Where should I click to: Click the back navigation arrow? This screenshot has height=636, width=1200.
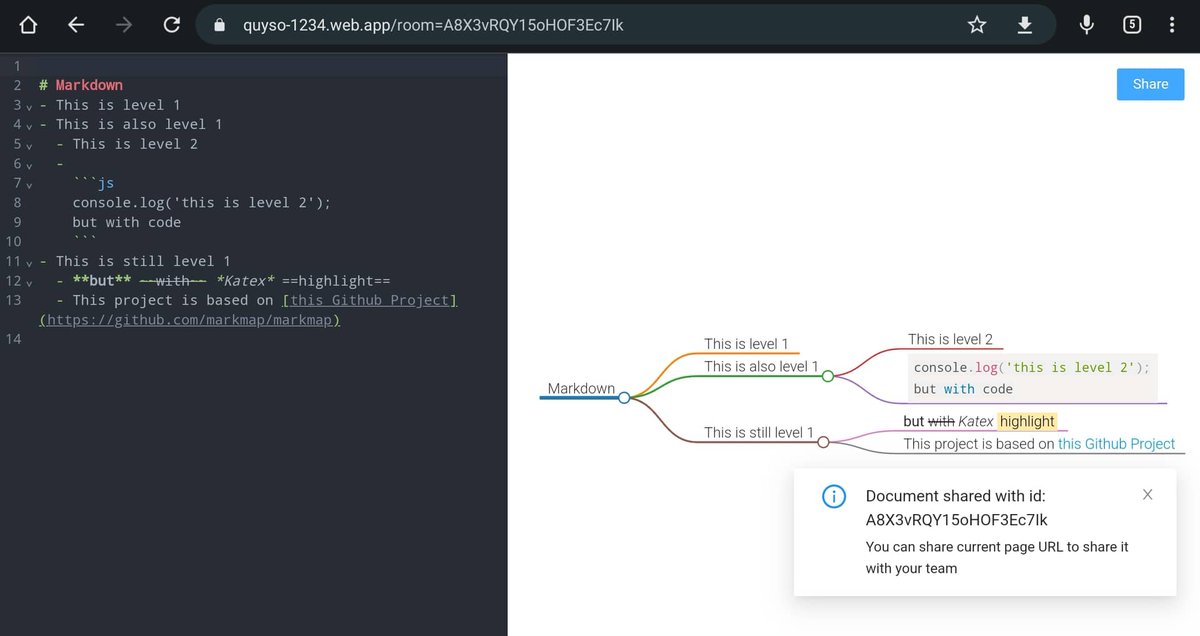pyautogui.click(x=75, y=26)
